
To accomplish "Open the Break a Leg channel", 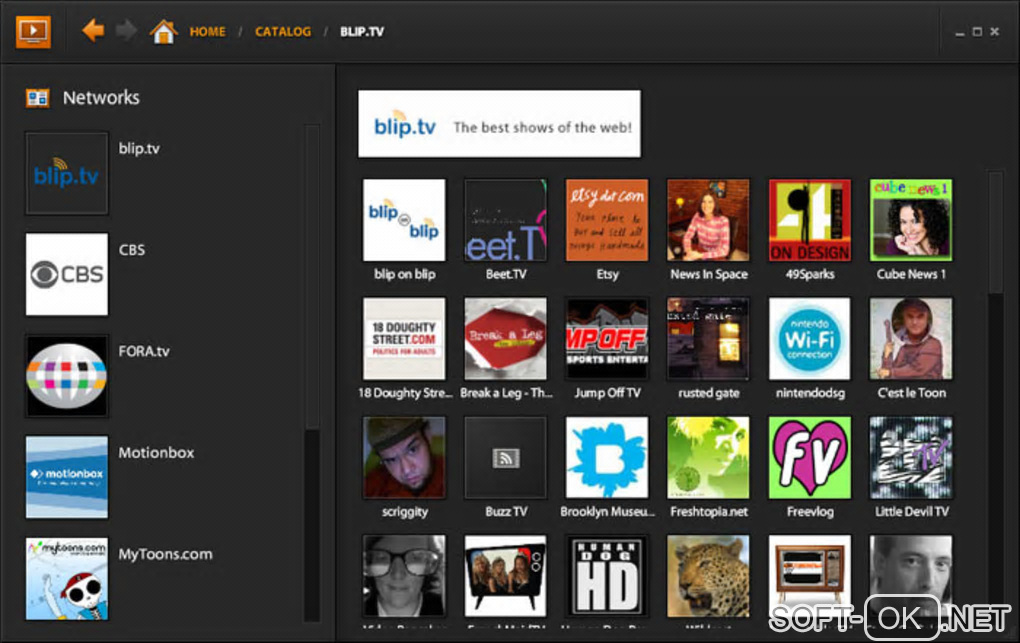I will pyautogui.click(x=505, y=338).
